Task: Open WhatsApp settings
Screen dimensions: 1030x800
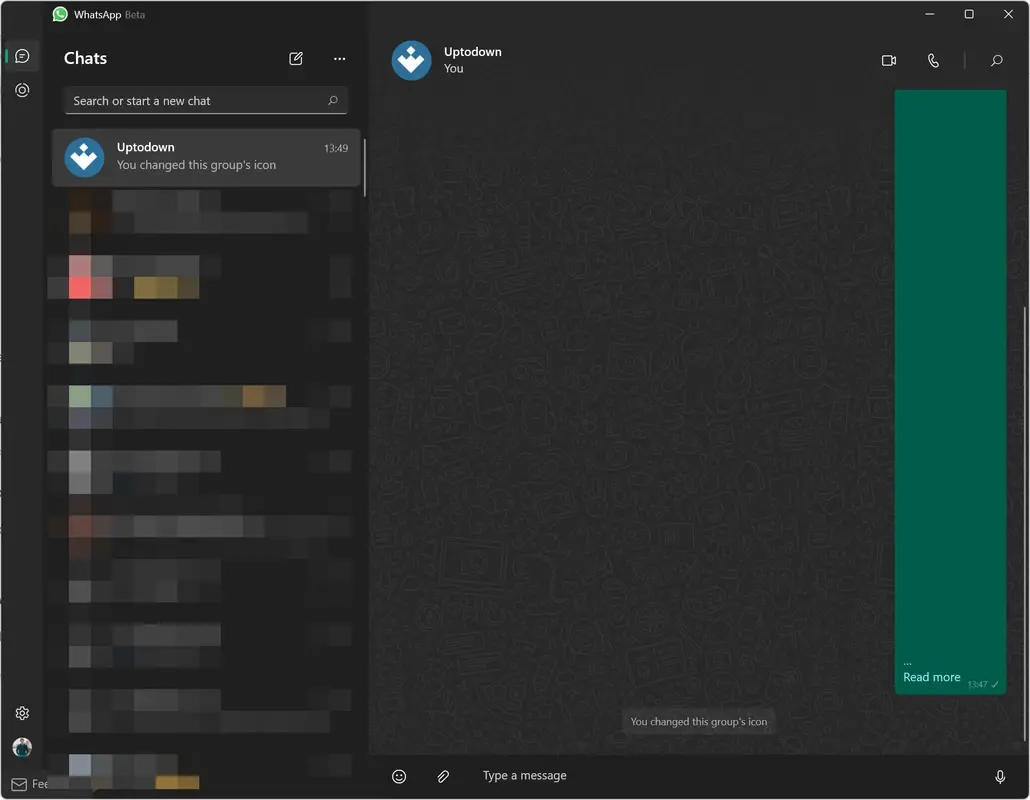Action: pos(21,712)
